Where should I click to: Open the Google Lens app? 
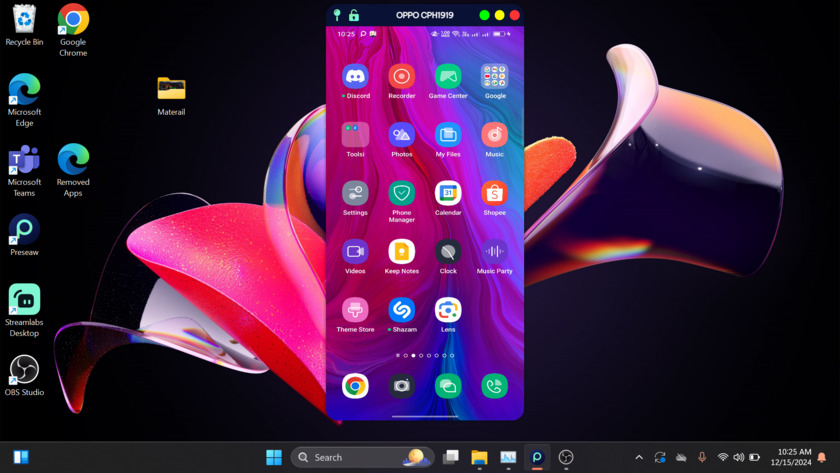448,310
